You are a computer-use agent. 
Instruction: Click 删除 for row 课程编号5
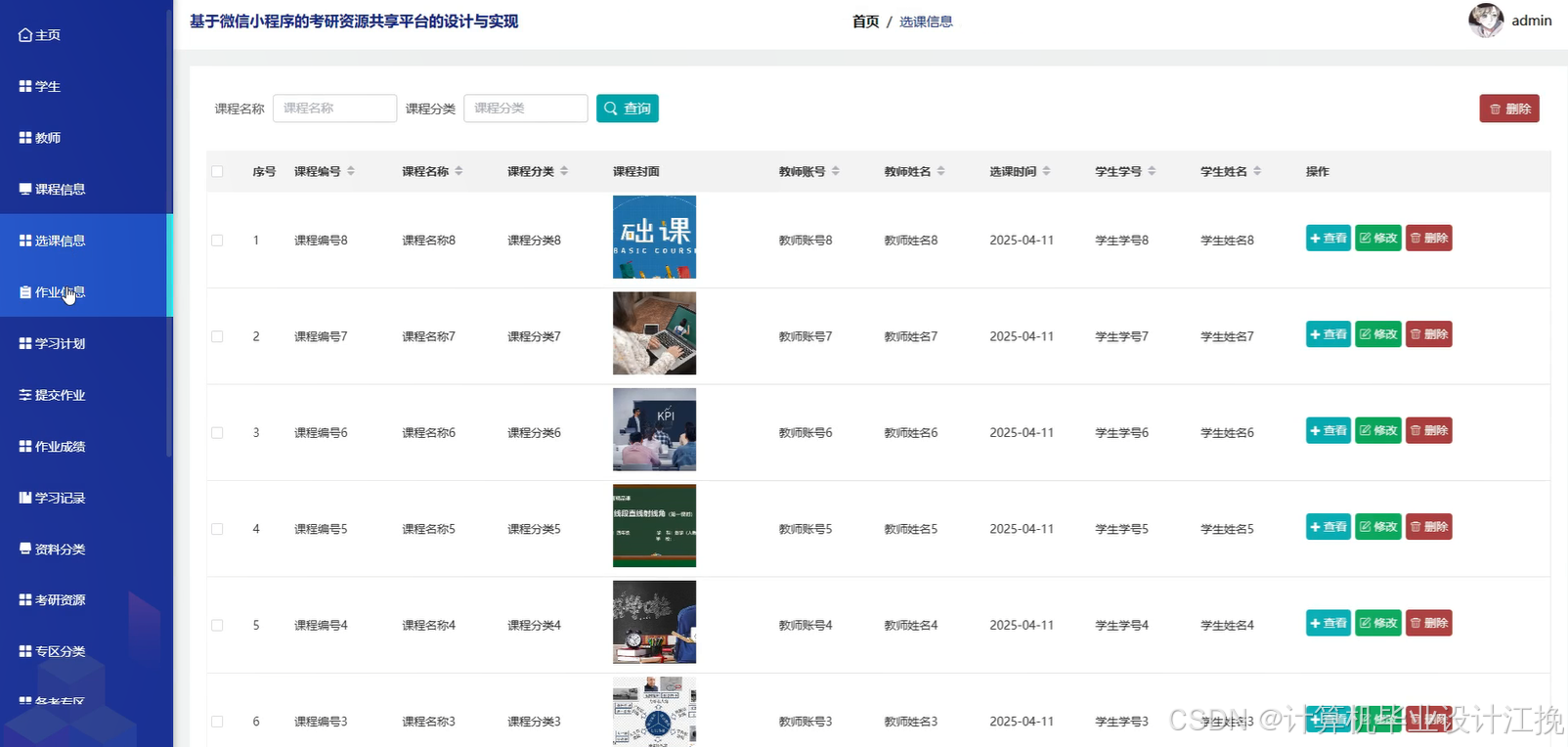(1429, 527)
